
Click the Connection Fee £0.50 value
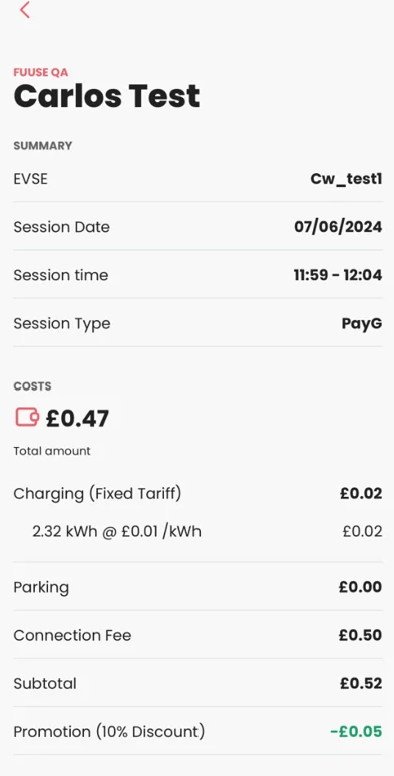coord(360,635)
